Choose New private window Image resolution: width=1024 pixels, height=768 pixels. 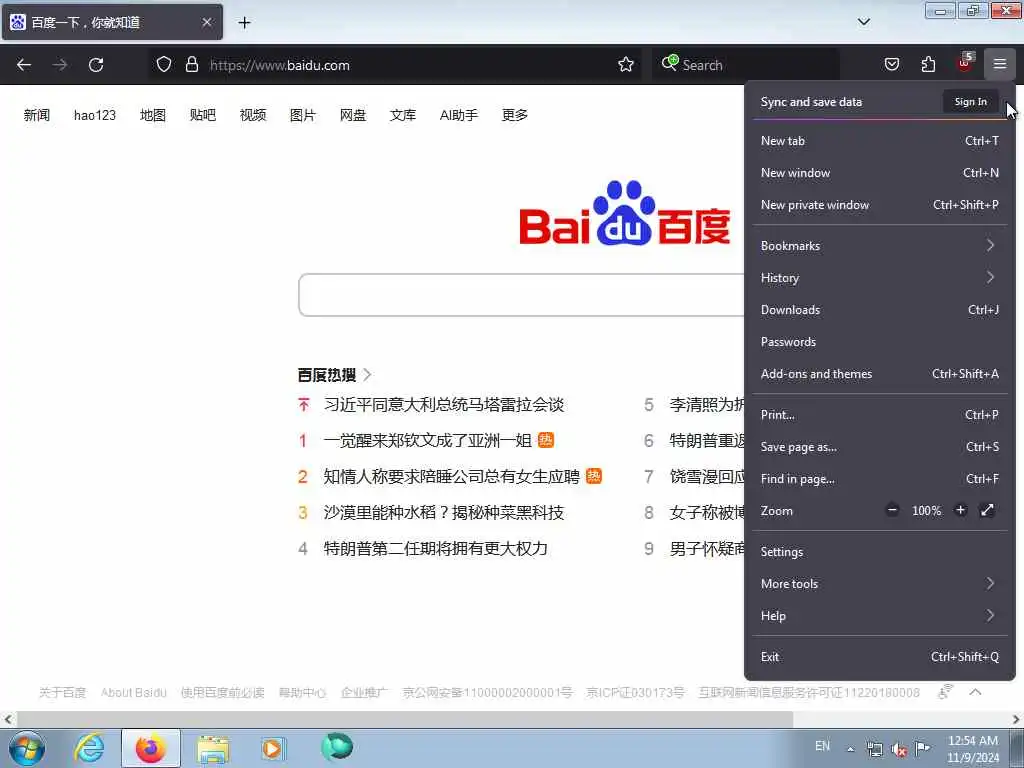point(880,205)
